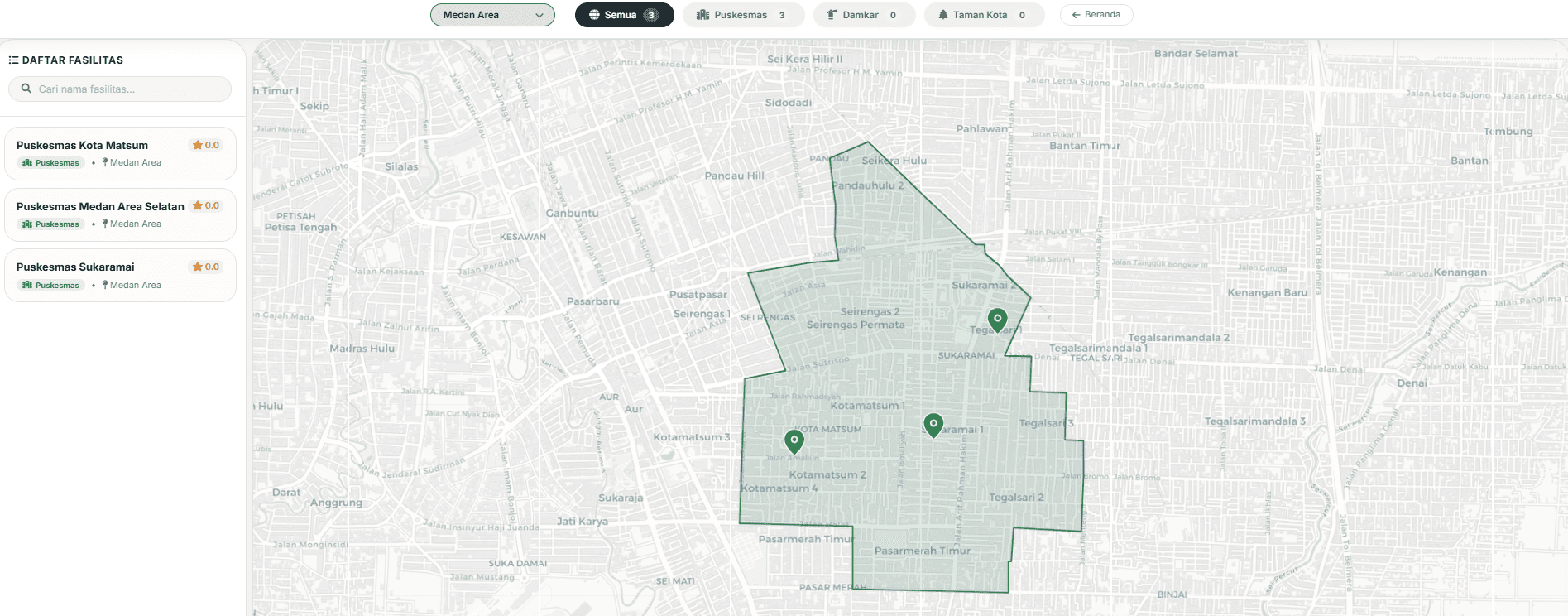Click the Madras Hulu map label
Screen dimensions: 1568x616
(x=362, y=349)
